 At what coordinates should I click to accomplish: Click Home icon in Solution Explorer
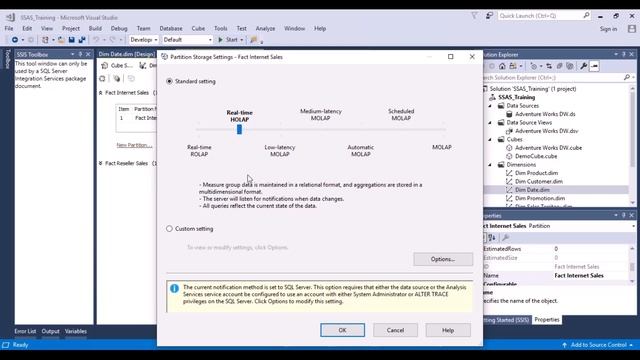(502, 66)
